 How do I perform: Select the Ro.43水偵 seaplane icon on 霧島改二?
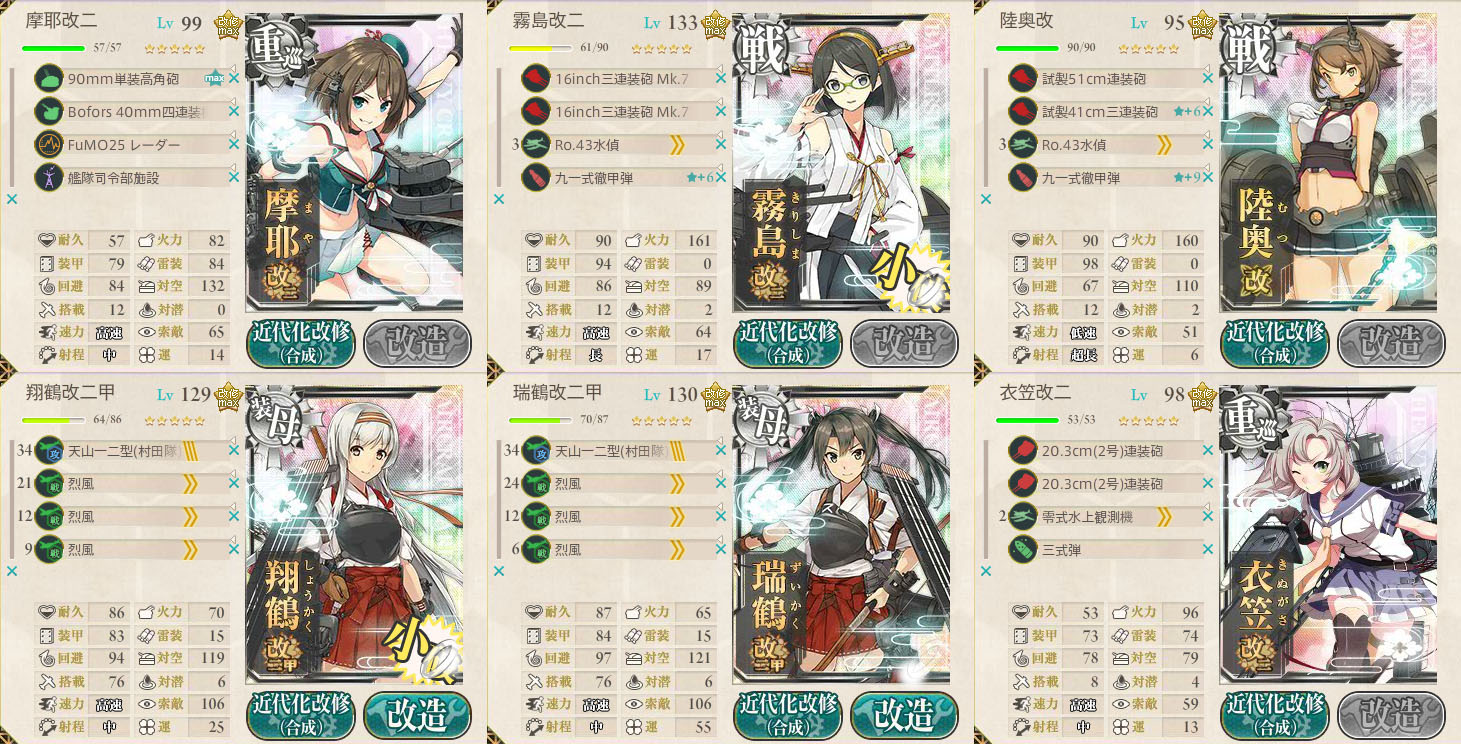[535, 144]
